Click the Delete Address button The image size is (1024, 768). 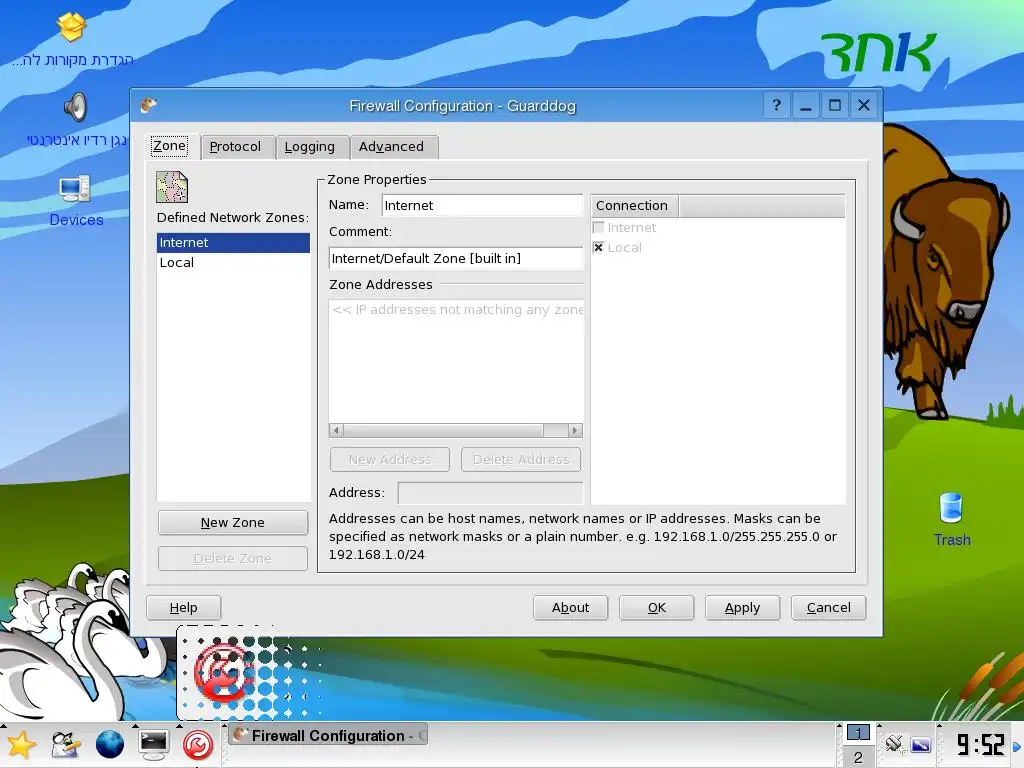coord(521,459)
